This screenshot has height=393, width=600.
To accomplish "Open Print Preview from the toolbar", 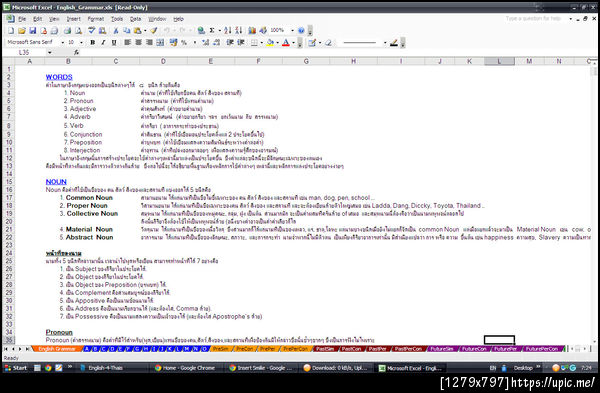I will pos(78,31).
